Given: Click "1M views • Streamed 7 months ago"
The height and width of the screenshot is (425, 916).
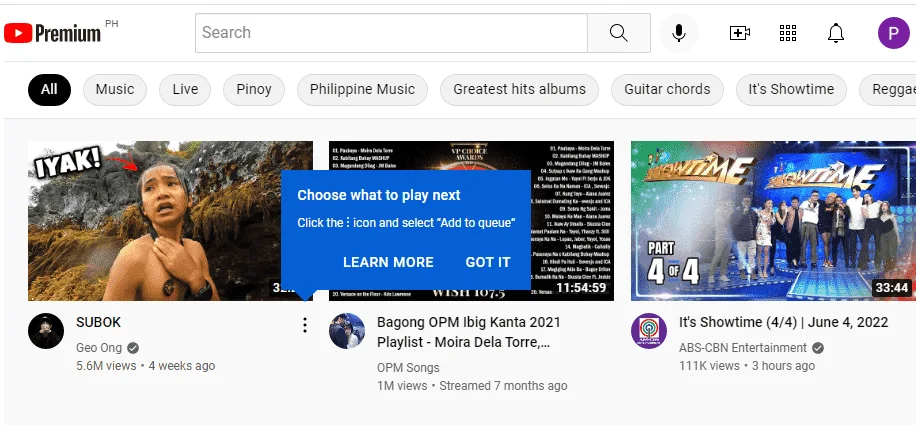Looking at the screenshot, I should (472, 386).
